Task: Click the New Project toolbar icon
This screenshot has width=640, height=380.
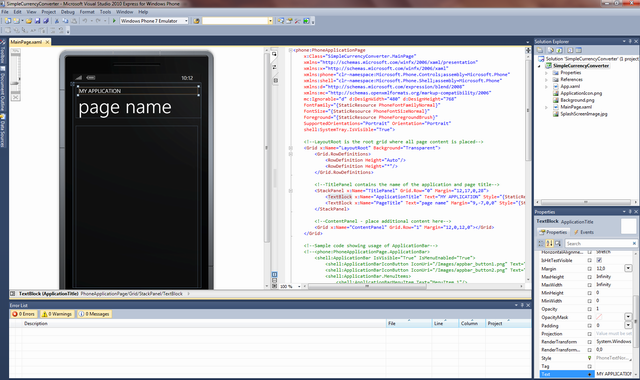Action: click(8, 21)
